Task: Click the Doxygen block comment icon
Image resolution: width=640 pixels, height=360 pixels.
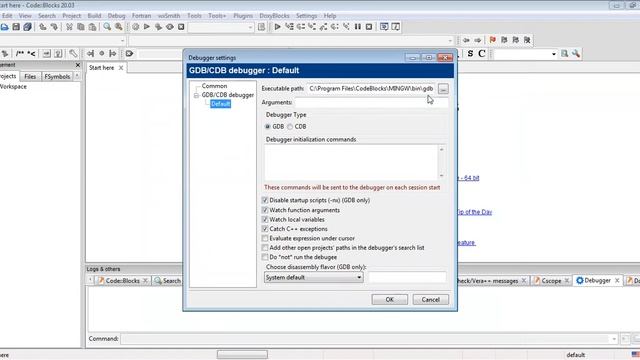Action: [x=20, y=53]
